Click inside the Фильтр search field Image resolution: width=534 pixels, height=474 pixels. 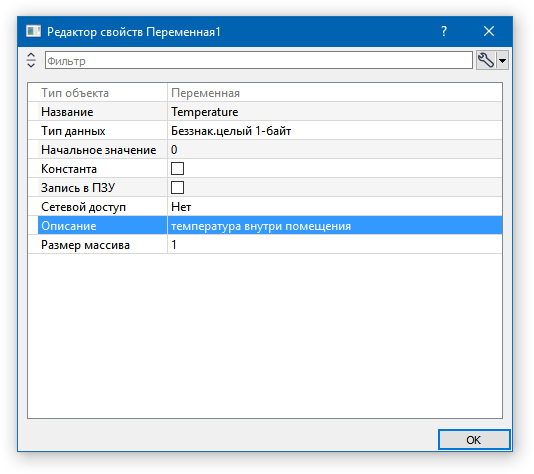pos(258,61)
